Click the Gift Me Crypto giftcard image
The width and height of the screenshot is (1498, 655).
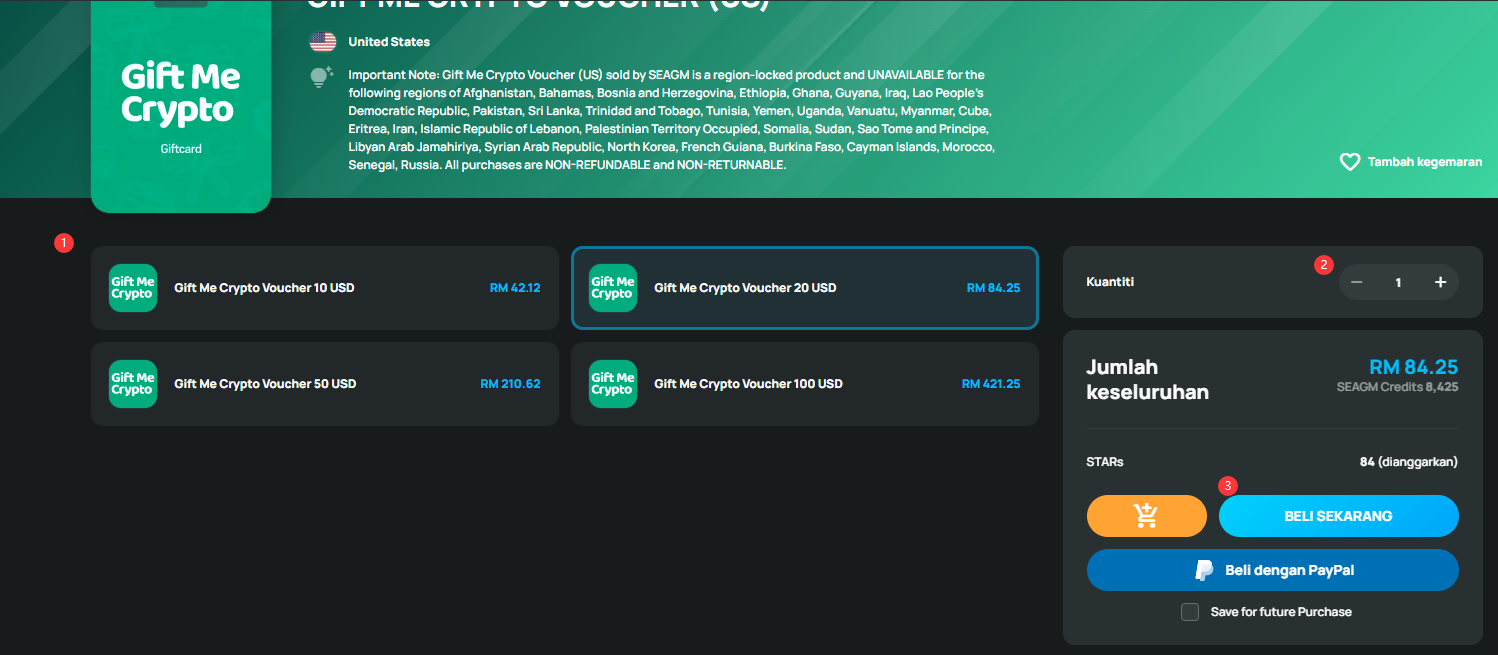click(181, 106)
